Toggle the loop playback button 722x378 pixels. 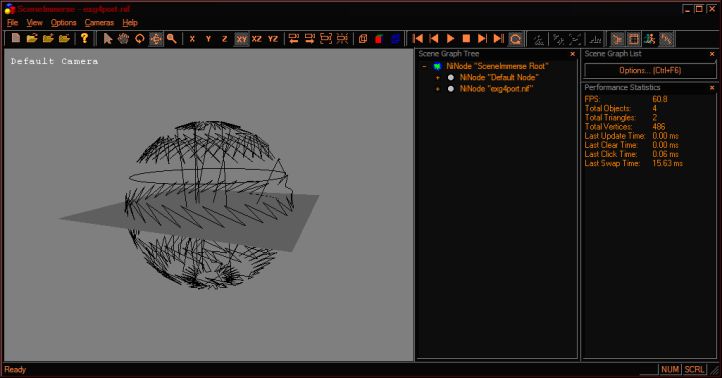515,39
